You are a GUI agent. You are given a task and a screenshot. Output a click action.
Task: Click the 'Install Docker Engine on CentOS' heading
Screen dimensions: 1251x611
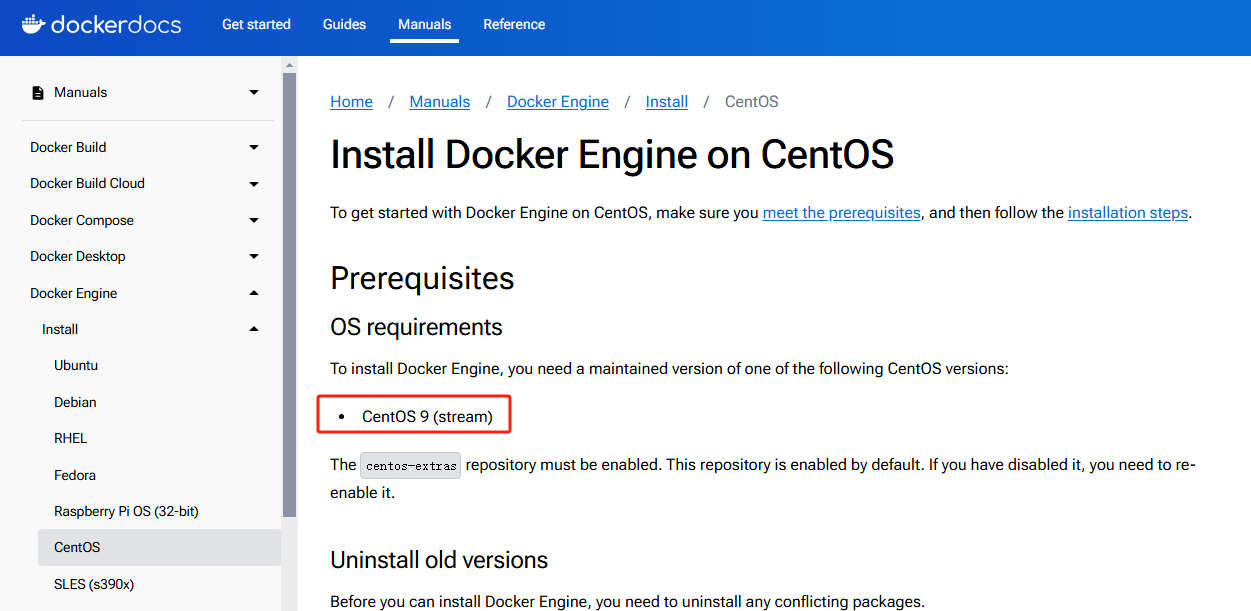coord(612,155)
